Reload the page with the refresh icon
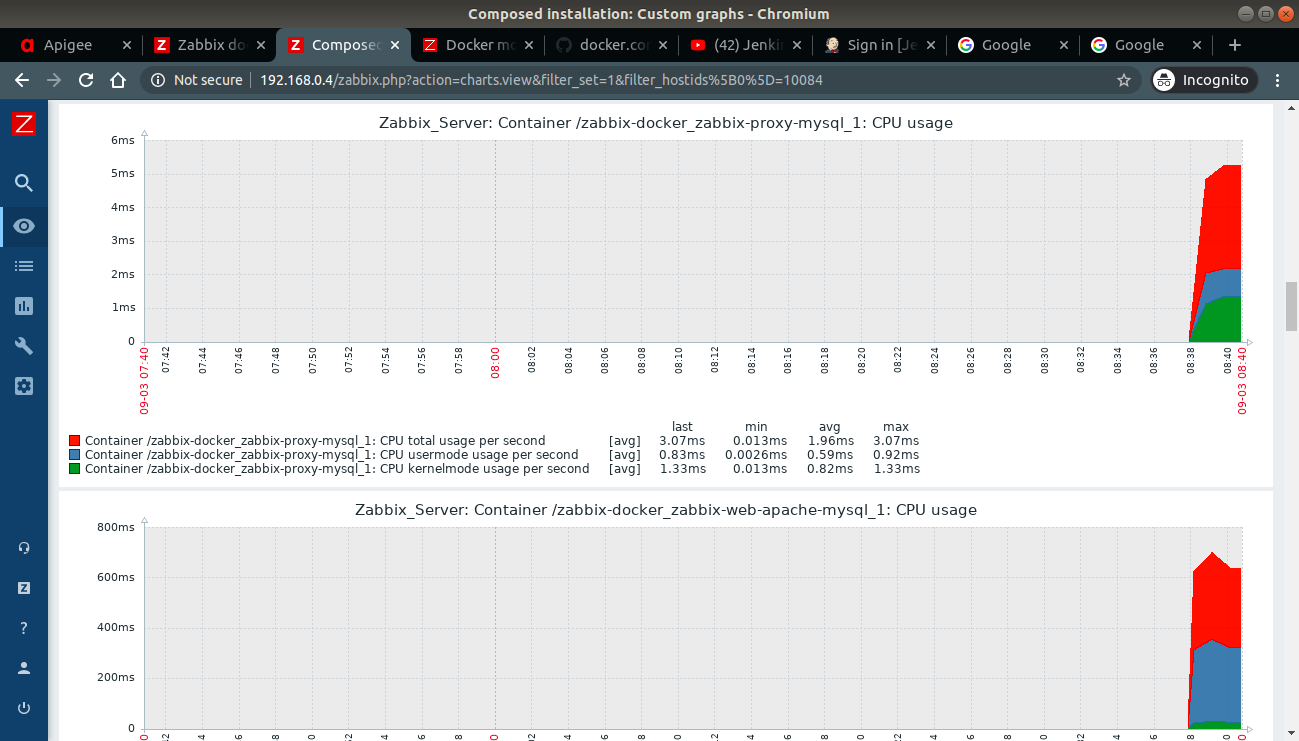1299x741 pixels. pyautogui.click(x=87, y=79)
